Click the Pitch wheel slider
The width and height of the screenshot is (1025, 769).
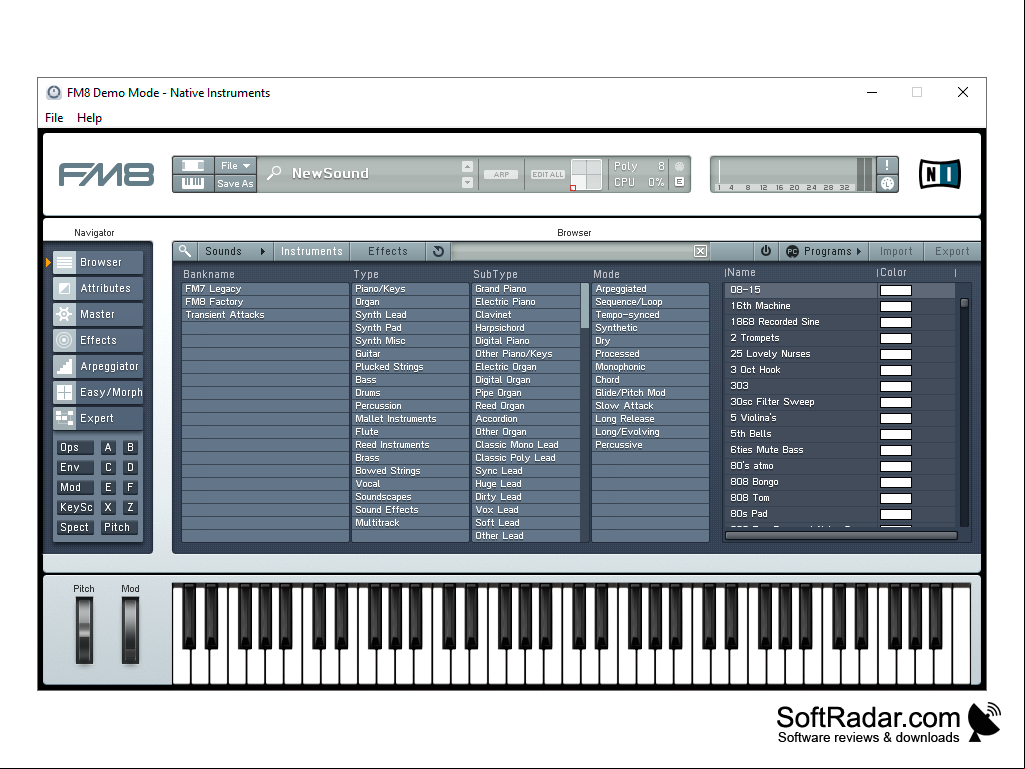click(x=84, y=630)
